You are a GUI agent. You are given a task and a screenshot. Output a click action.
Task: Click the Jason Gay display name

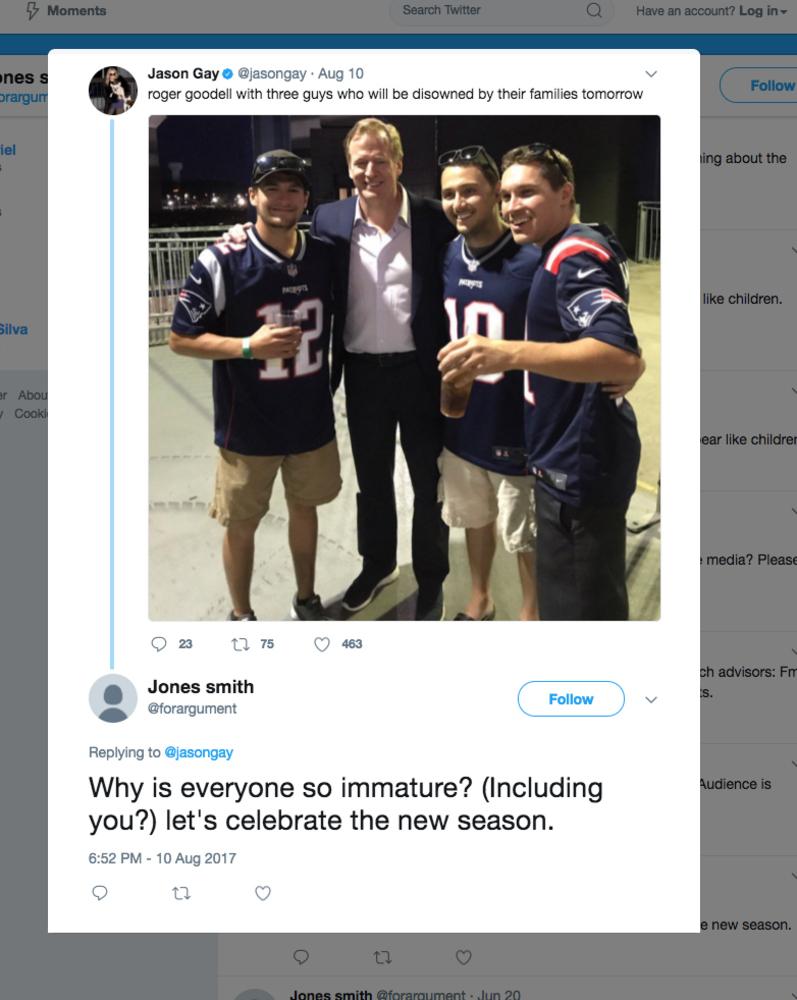click(x=183, y=73)
